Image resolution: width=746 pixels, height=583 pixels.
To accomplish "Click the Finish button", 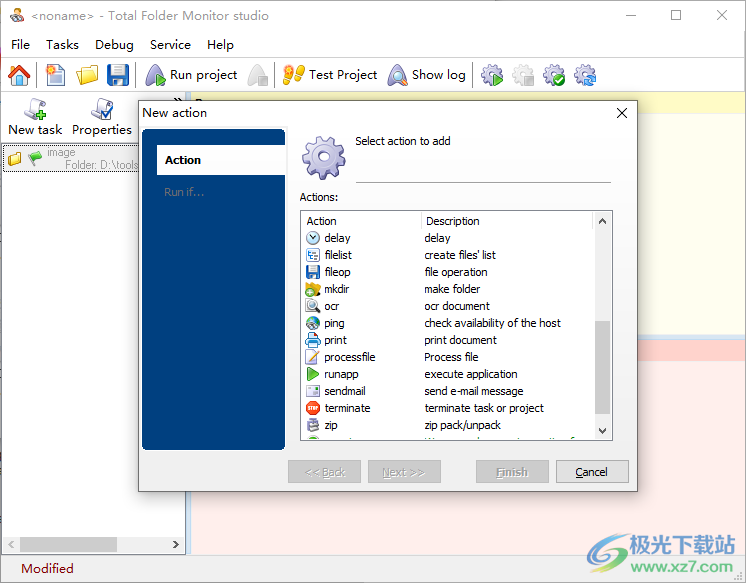I will click(x=512, y=472).
